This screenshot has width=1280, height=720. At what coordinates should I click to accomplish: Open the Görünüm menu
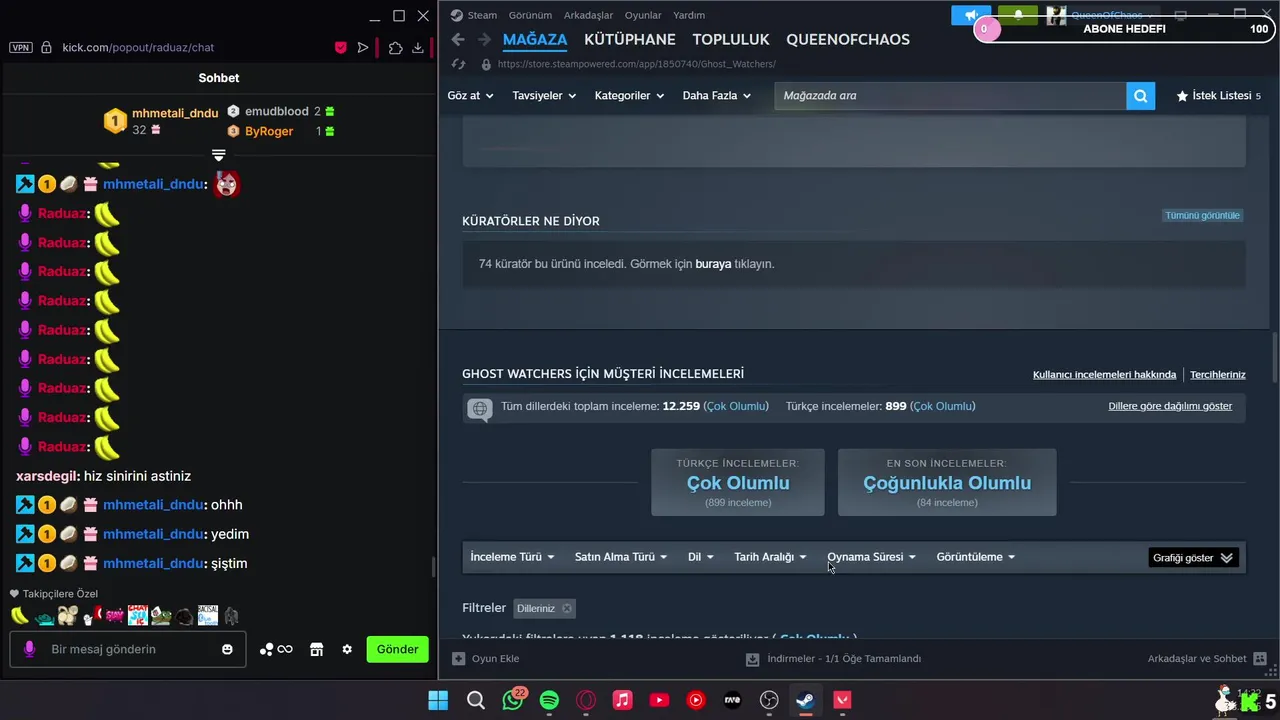point(530,15)
